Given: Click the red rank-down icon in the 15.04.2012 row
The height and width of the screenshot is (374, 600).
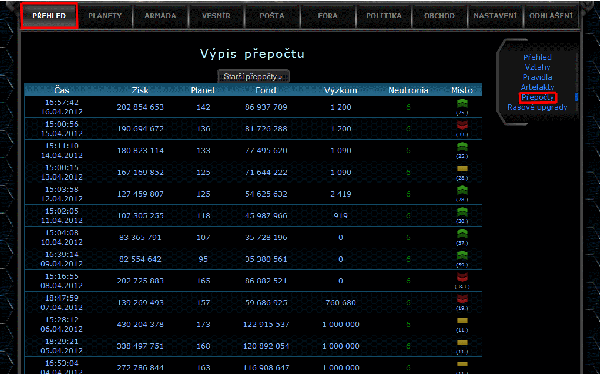Looking at the screenshot, I should [462, 125].
